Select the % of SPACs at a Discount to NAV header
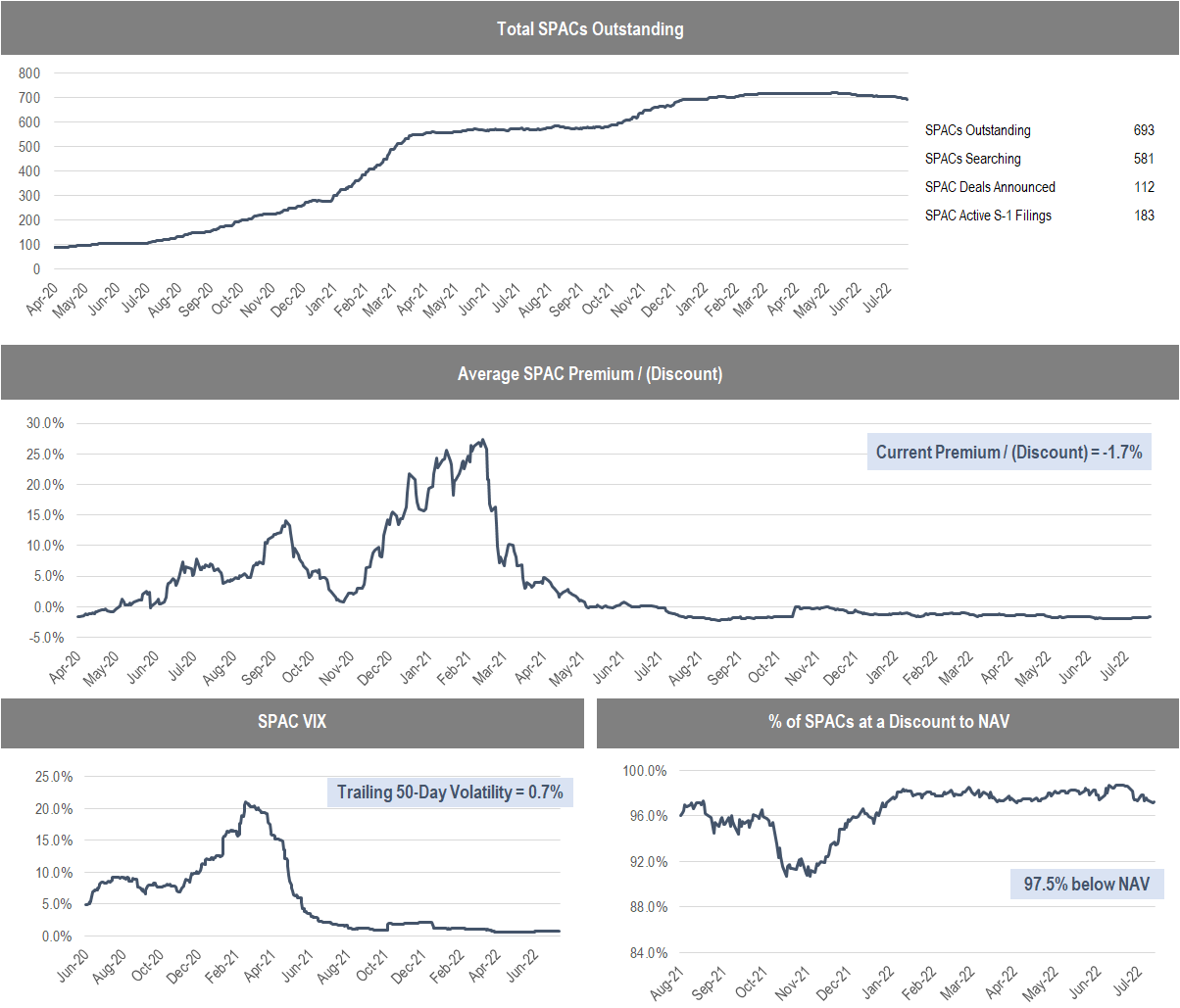Screen dimensions: 1180x1008 click(888, 722)
